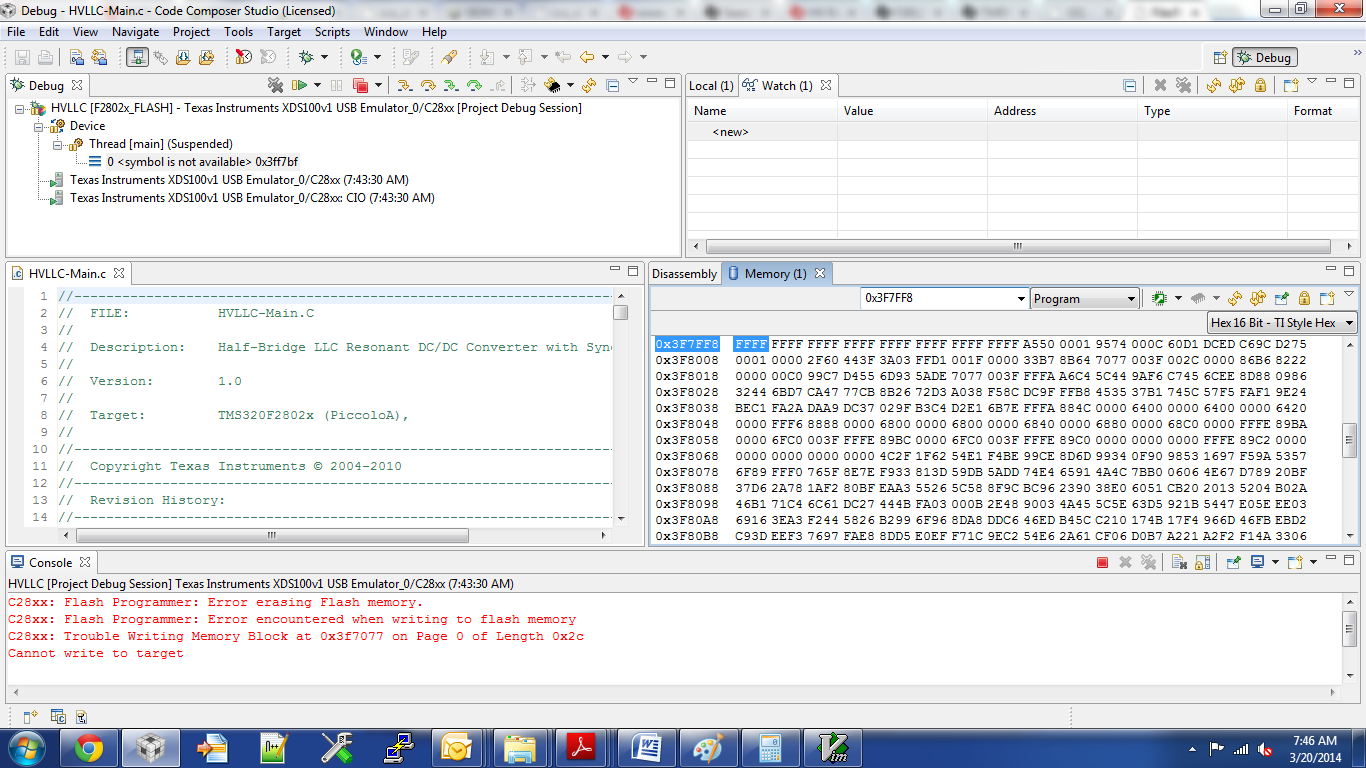Open dropdown arrow next to Resume button
Screen dimensions: 1366x768
(318, 86)
